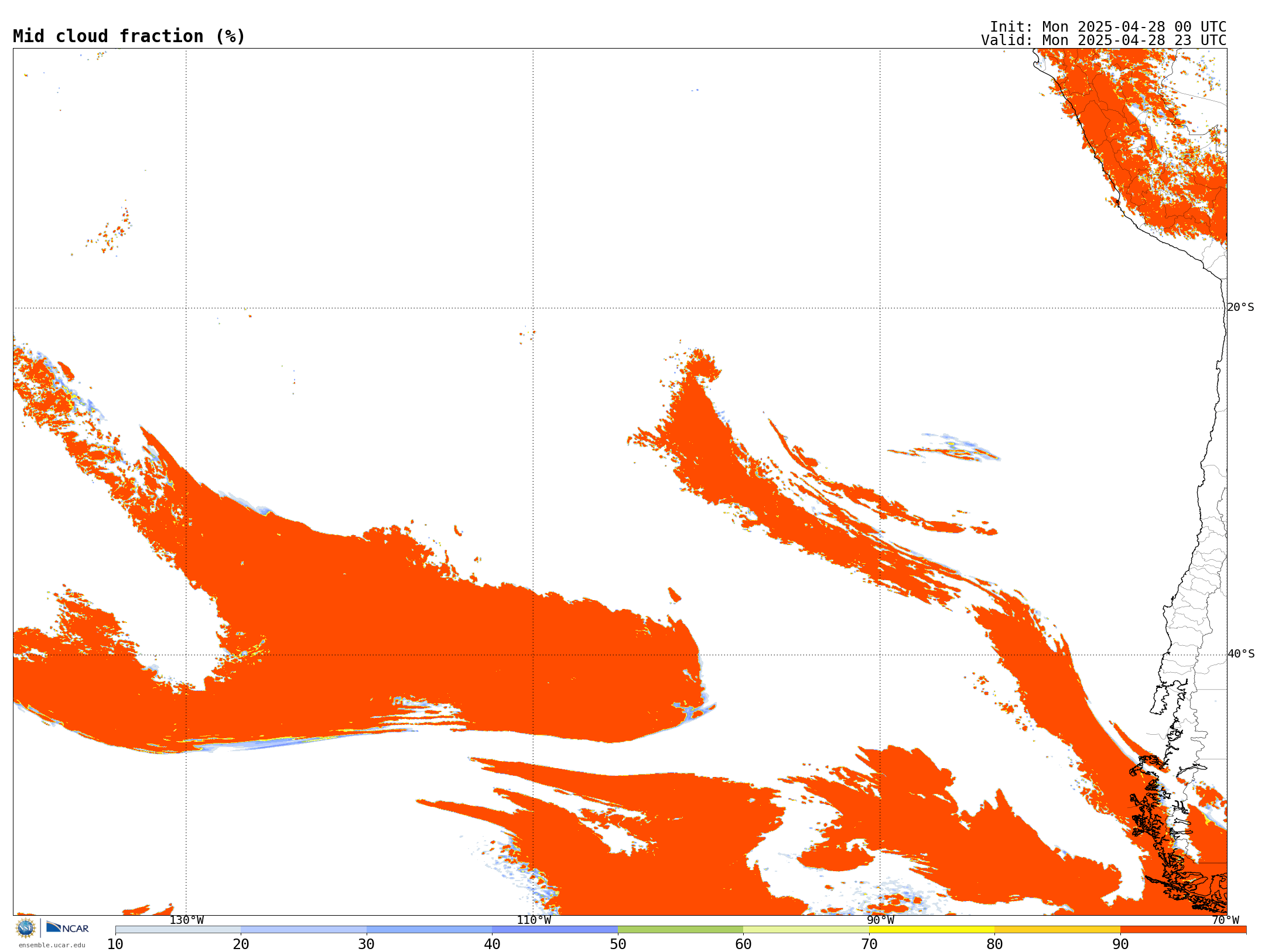Click the 70°W longitude label

point(1225,920)
